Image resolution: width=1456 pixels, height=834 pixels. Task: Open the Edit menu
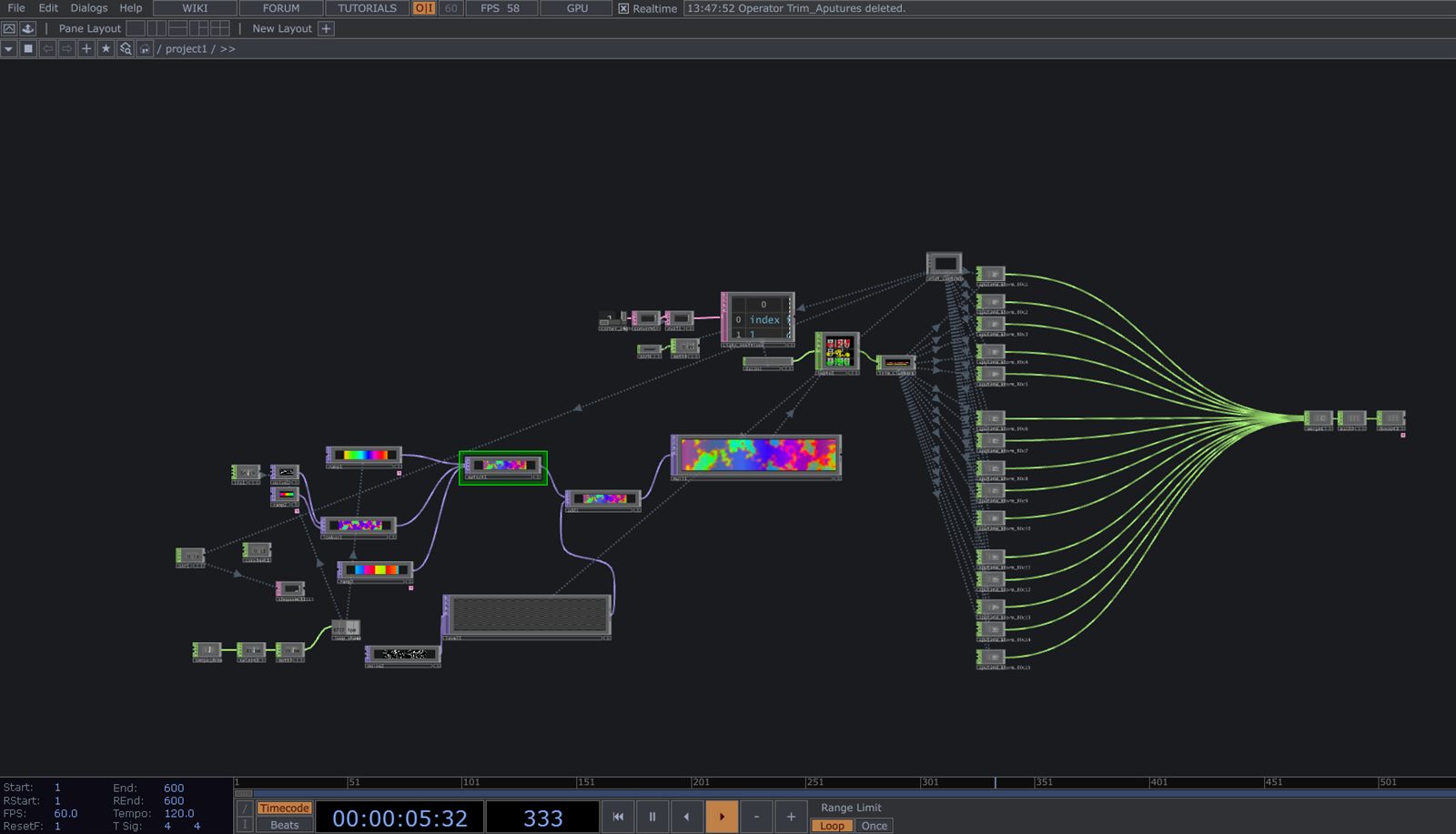click(48, 8)
